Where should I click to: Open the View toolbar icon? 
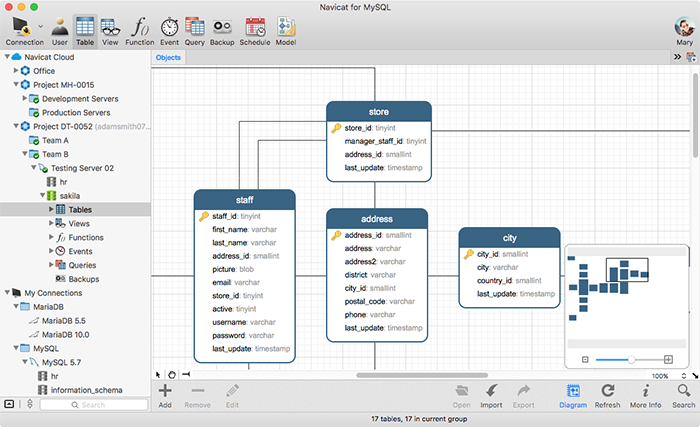[x=110, y=31]
